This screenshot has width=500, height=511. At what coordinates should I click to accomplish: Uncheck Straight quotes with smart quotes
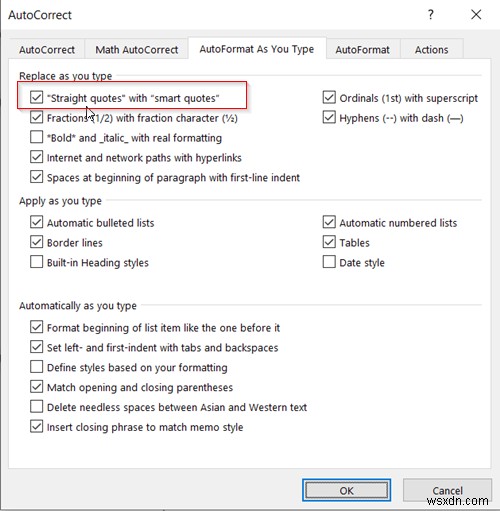click(36, 98)
